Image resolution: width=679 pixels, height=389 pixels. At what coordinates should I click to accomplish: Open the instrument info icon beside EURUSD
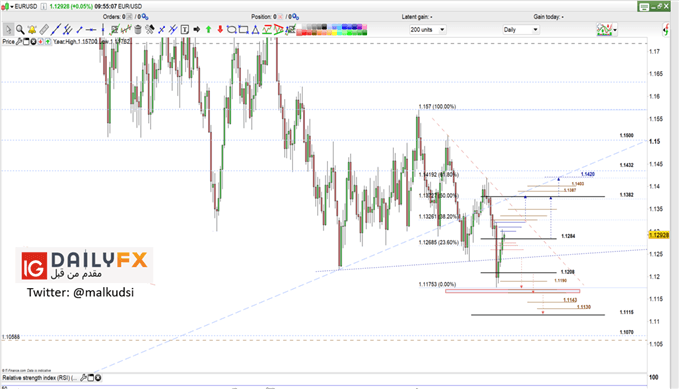[44, 6]
